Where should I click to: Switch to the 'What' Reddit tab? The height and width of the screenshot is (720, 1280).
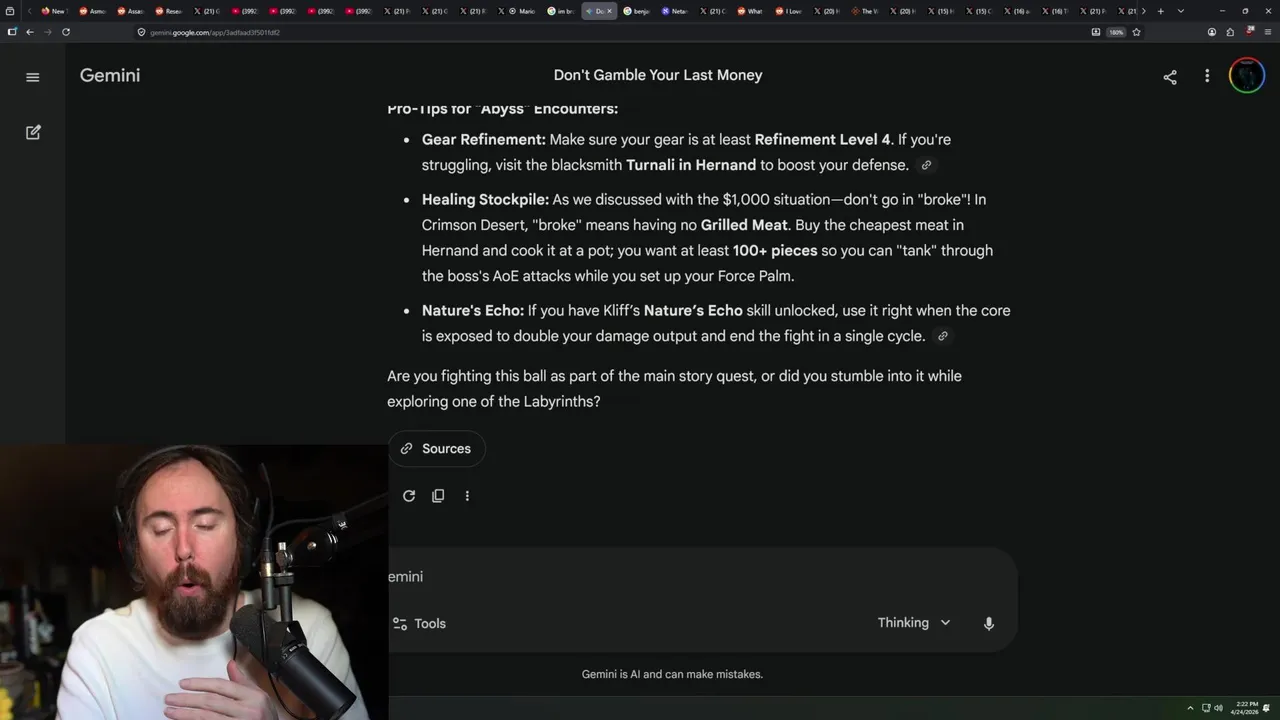749,11
